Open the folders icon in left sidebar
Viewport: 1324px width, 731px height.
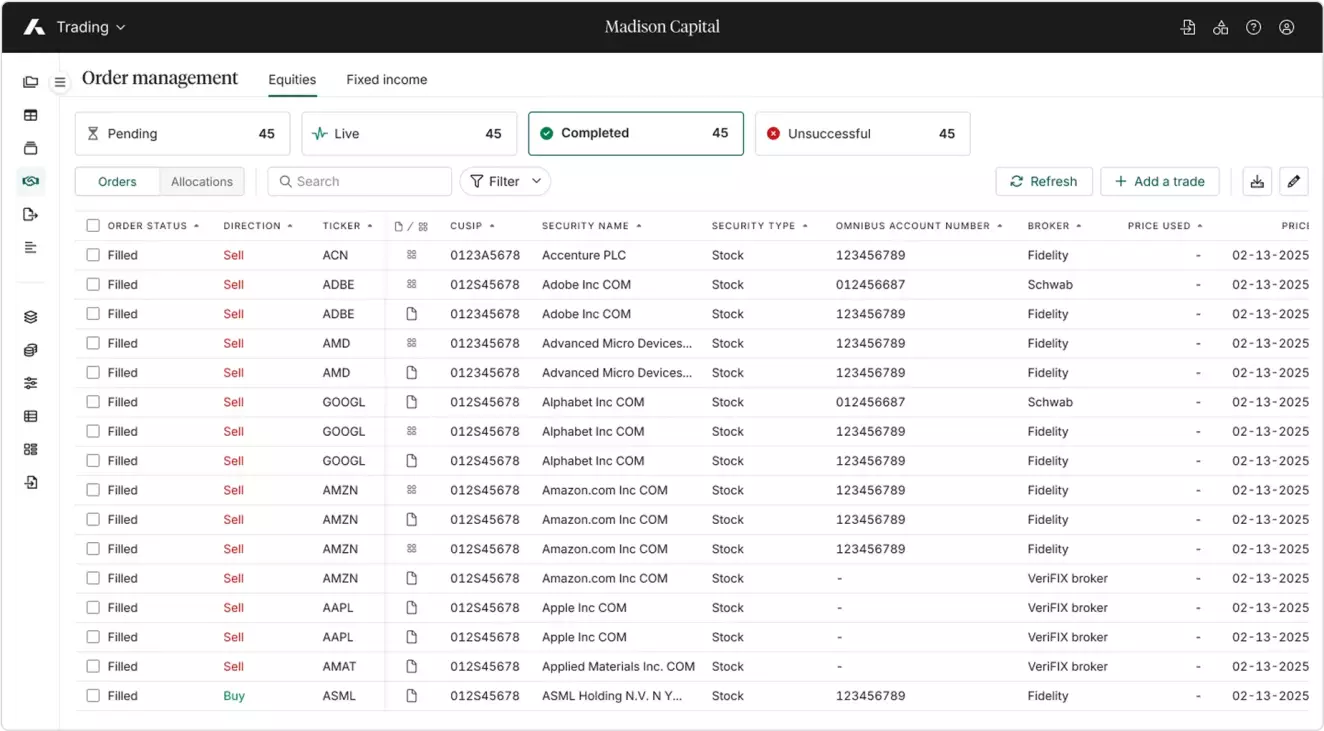31,82
